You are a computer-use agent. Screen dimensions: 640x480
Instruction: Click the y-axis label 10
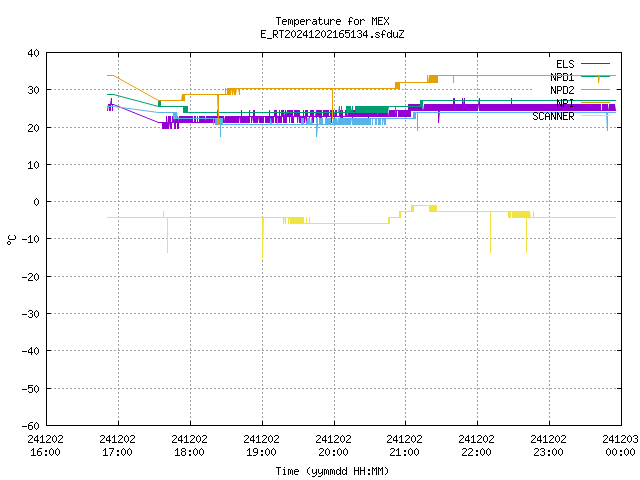pyautogui.click(x=33, y=165)
